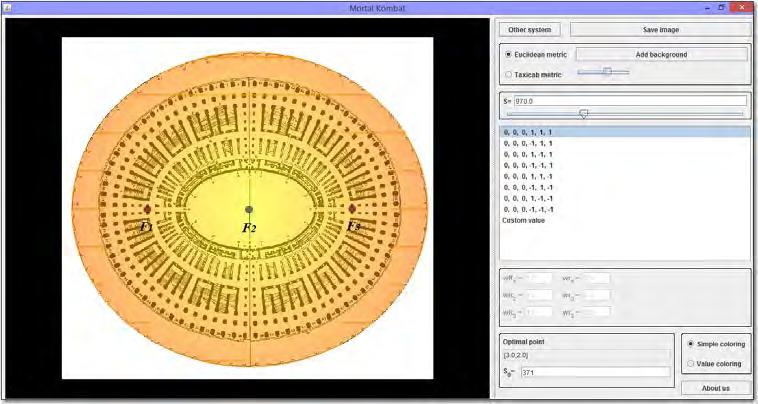Select the Euclidean metric radio button
Image resolution: width=758 pixels, height=404 pixels.
click(508, 55)
